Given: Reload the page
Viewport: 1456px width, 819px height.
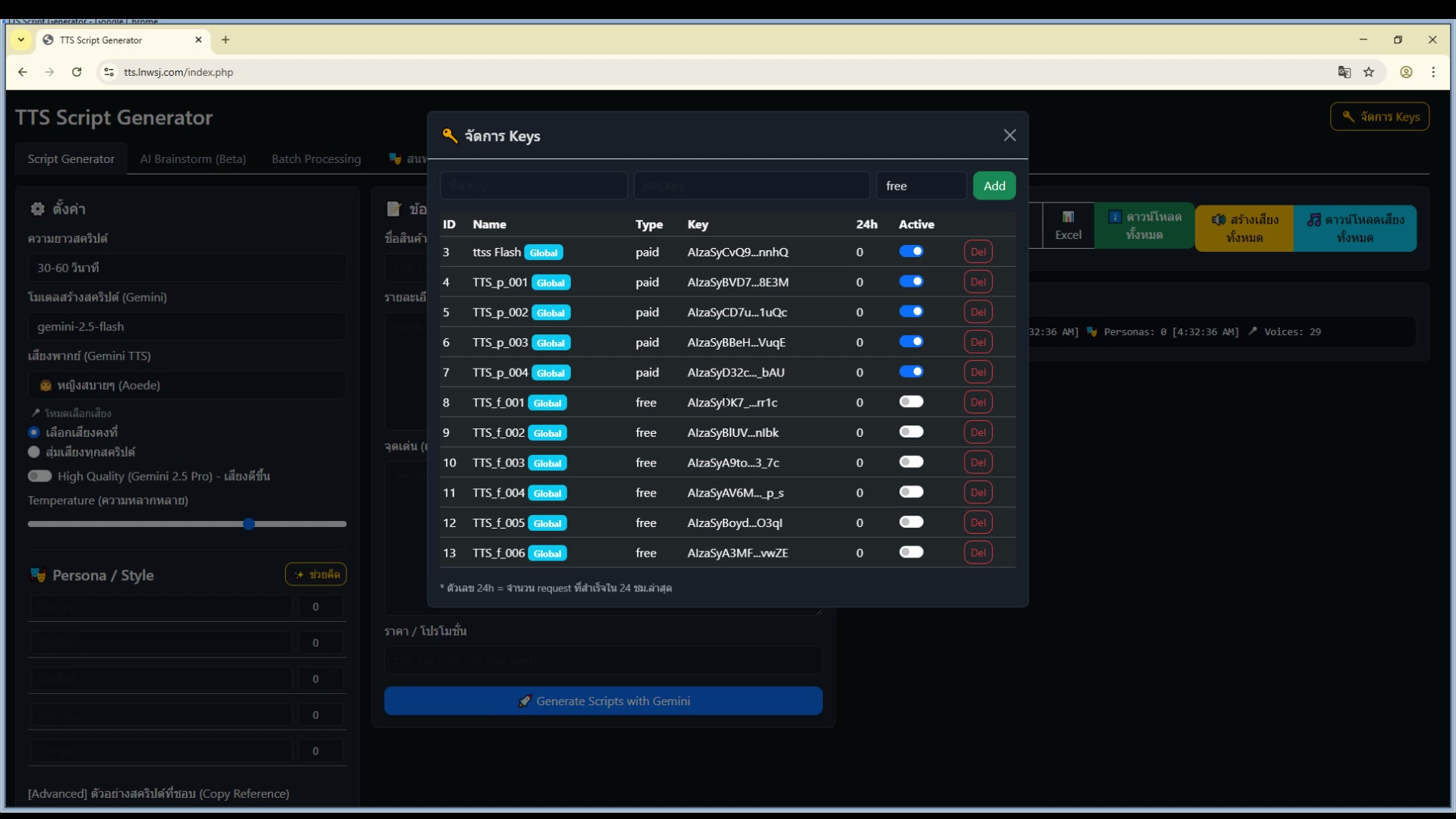Looking at the screenshot, I should [x=77, y=72].
